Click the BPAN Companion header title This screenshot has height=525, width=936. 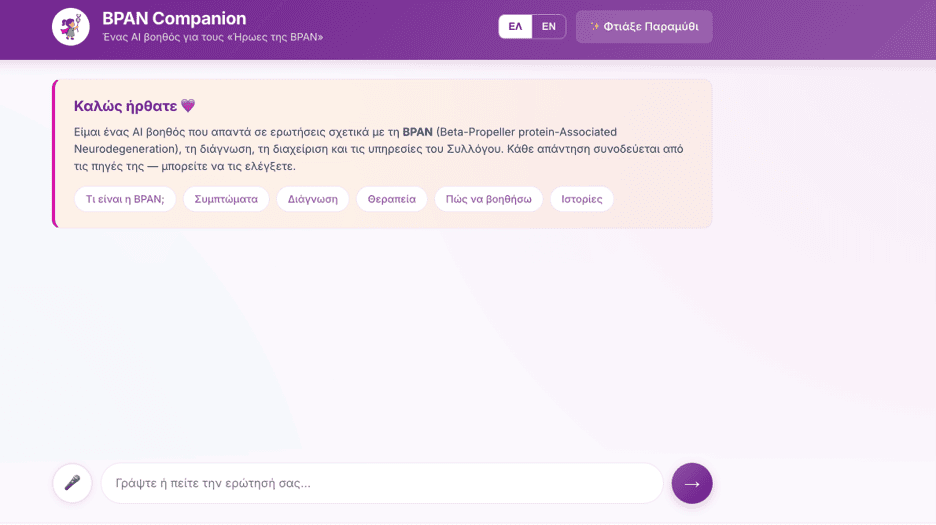(x=174, y=19)
